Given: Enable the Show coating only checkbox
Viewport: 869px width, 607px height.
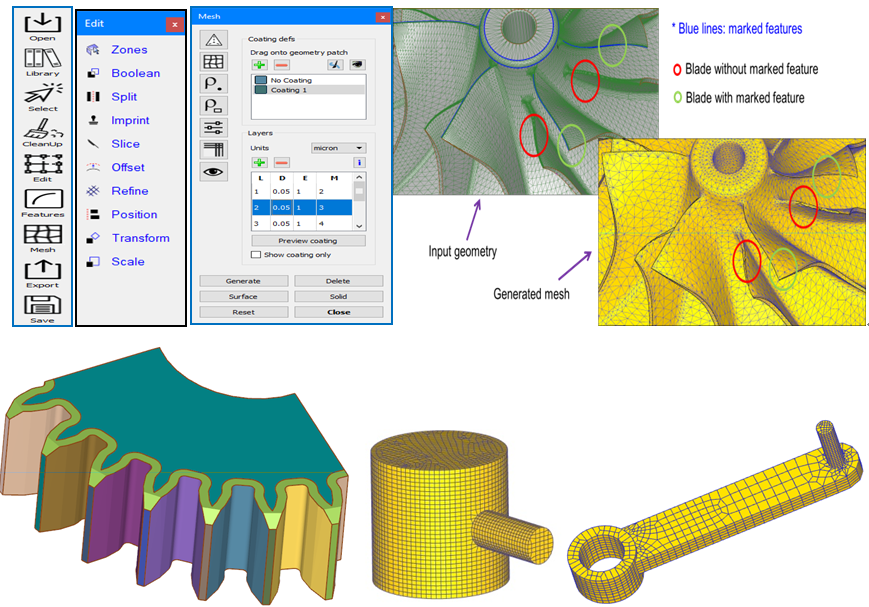Looking at the screenshot, I should click(256, 253).
